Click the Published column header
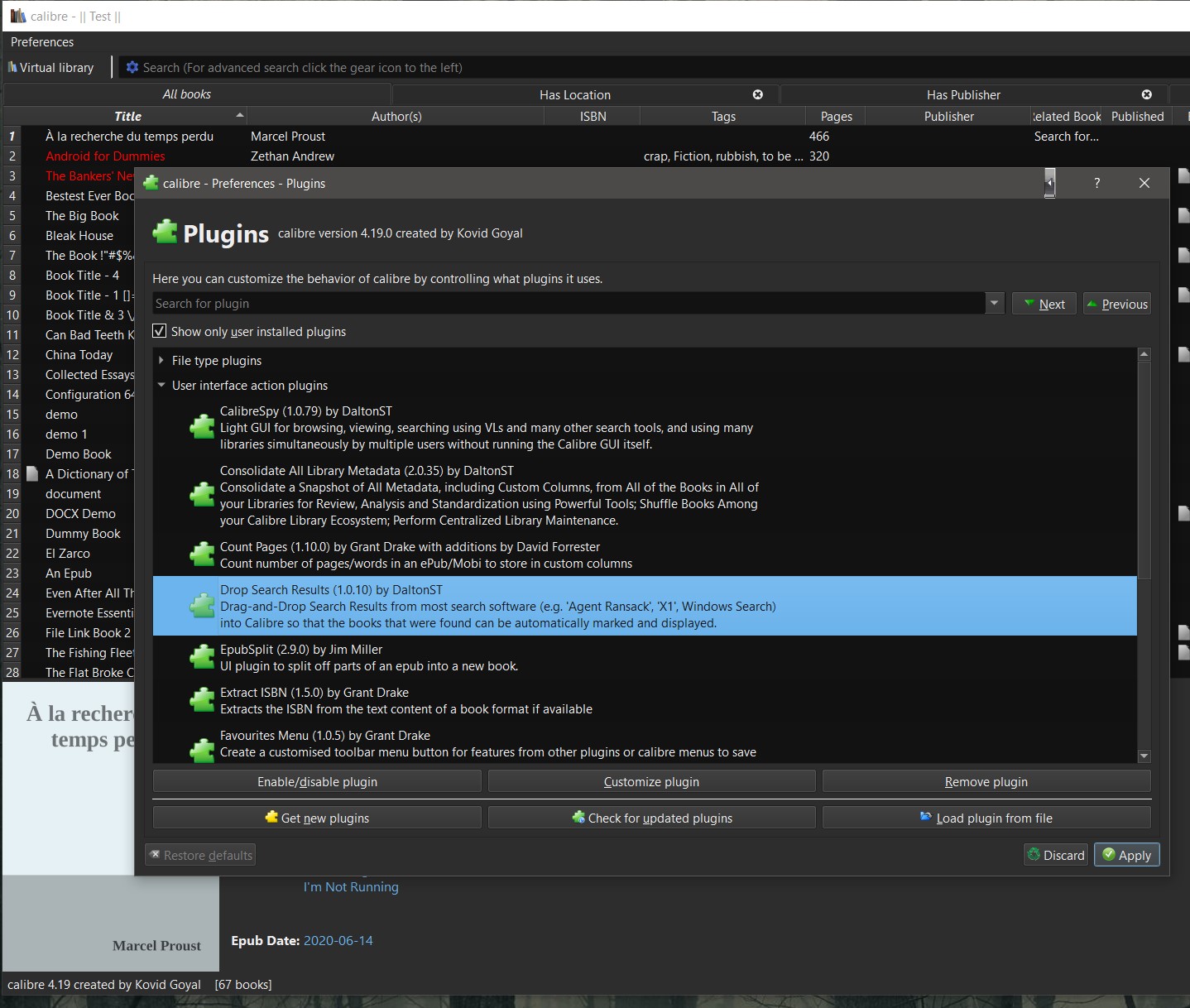 pyautogui.click(x=1137, y=116)
